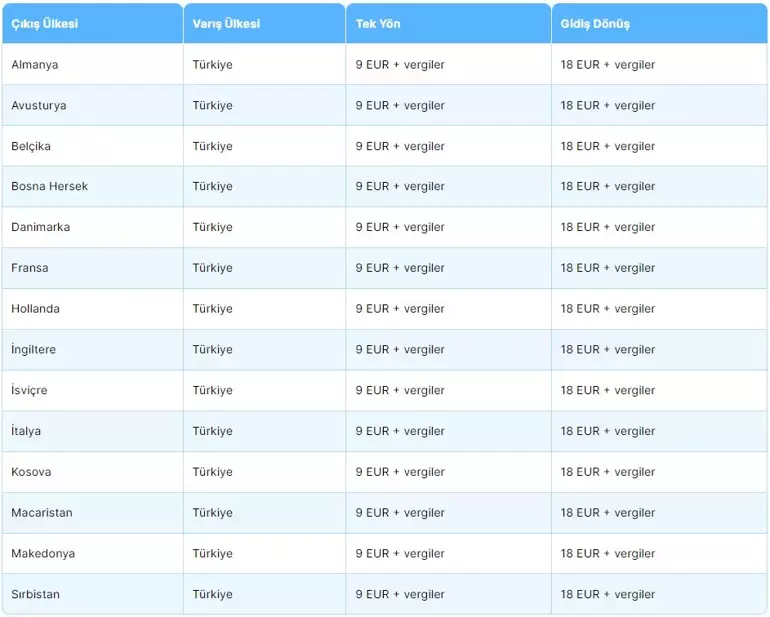Screen dimensions: 770x617
Task: Click the 9 EUR price for Macaristan
Action: (x=400, y=512)
